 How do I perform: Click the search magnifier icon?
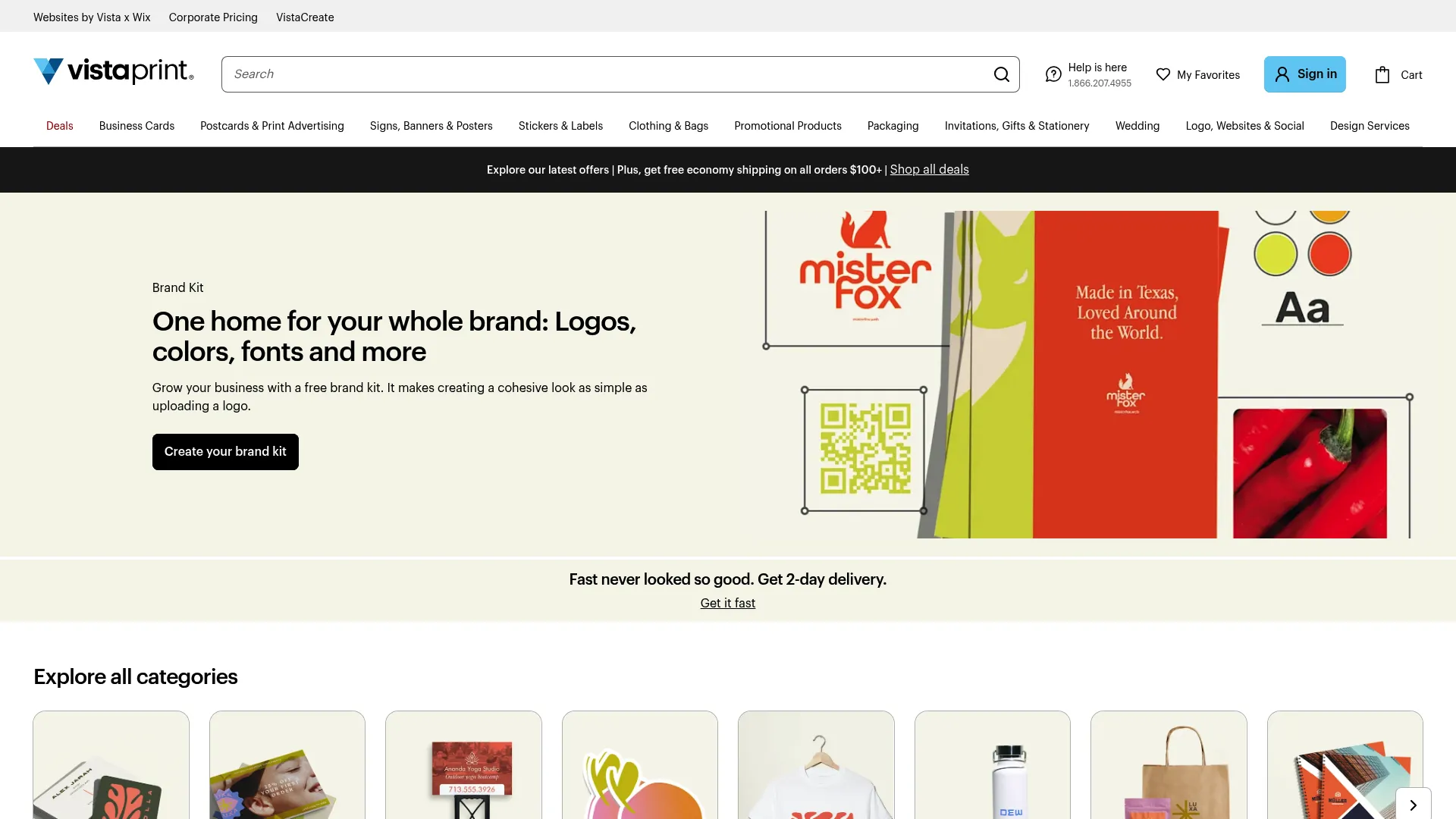coord(1002,74)
